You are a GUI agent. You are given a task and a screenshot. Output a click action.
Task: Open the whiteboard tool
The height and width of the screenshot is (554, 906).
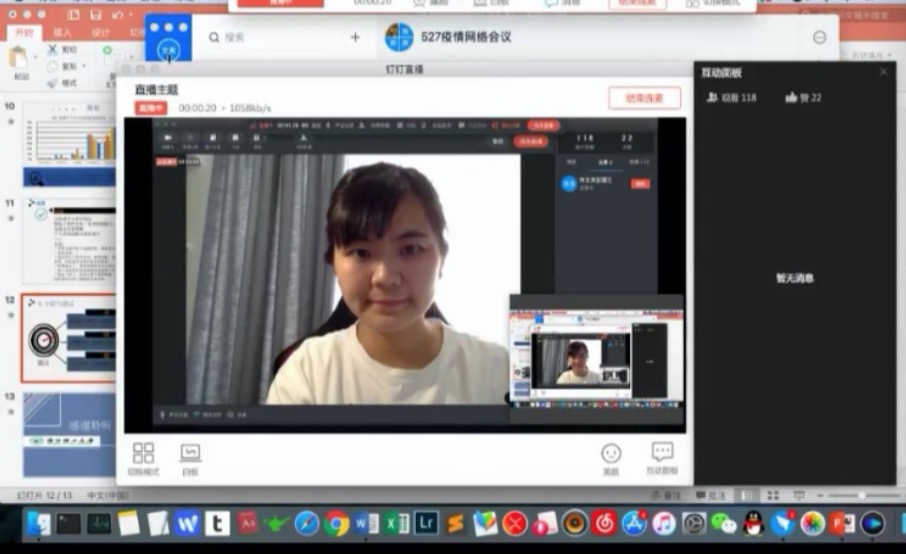coord(190,453)
